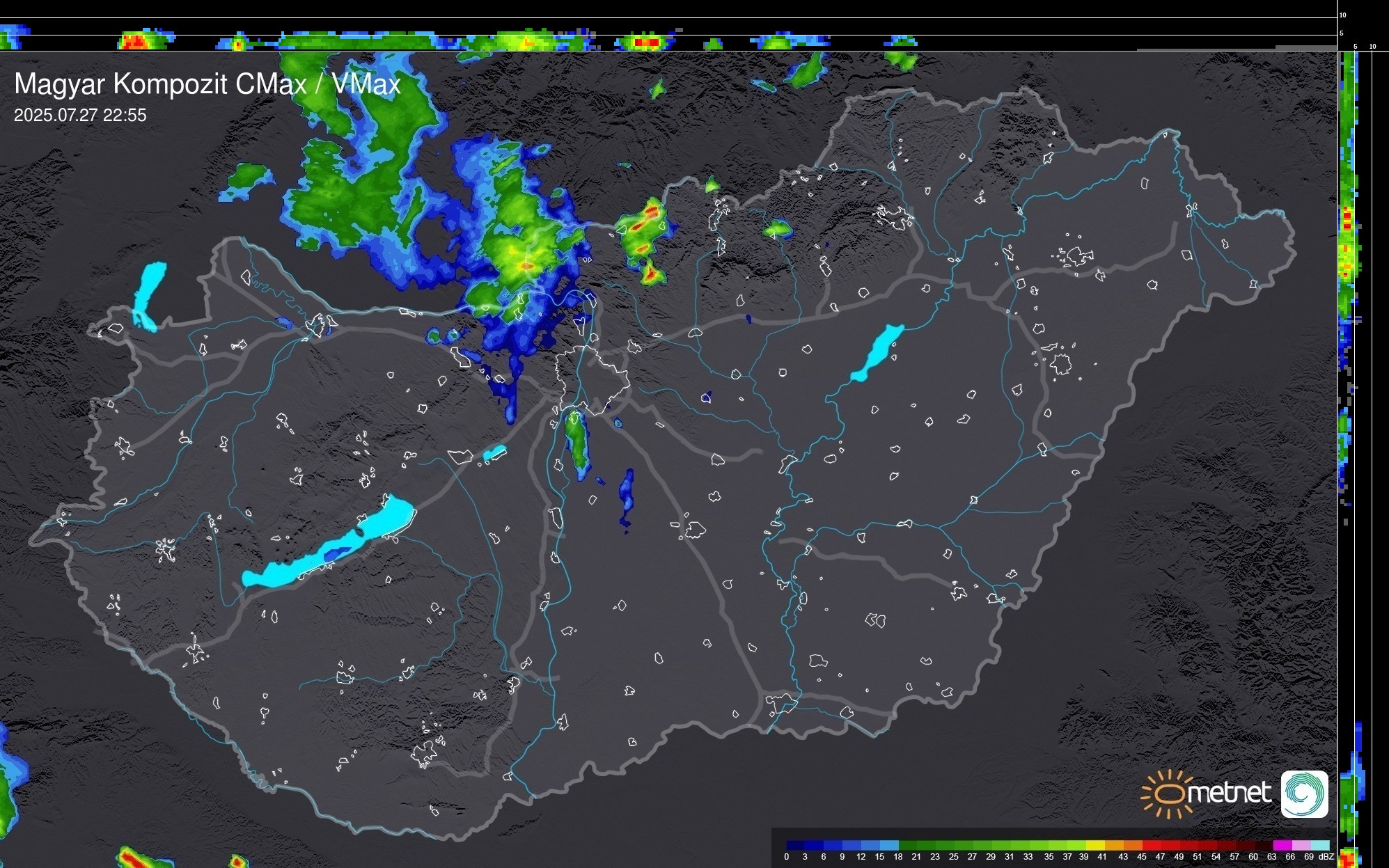Click the dBZ unit label
Image resolution: width=1389 pixels, height=868 pixels.
[x=1326, y=857]
